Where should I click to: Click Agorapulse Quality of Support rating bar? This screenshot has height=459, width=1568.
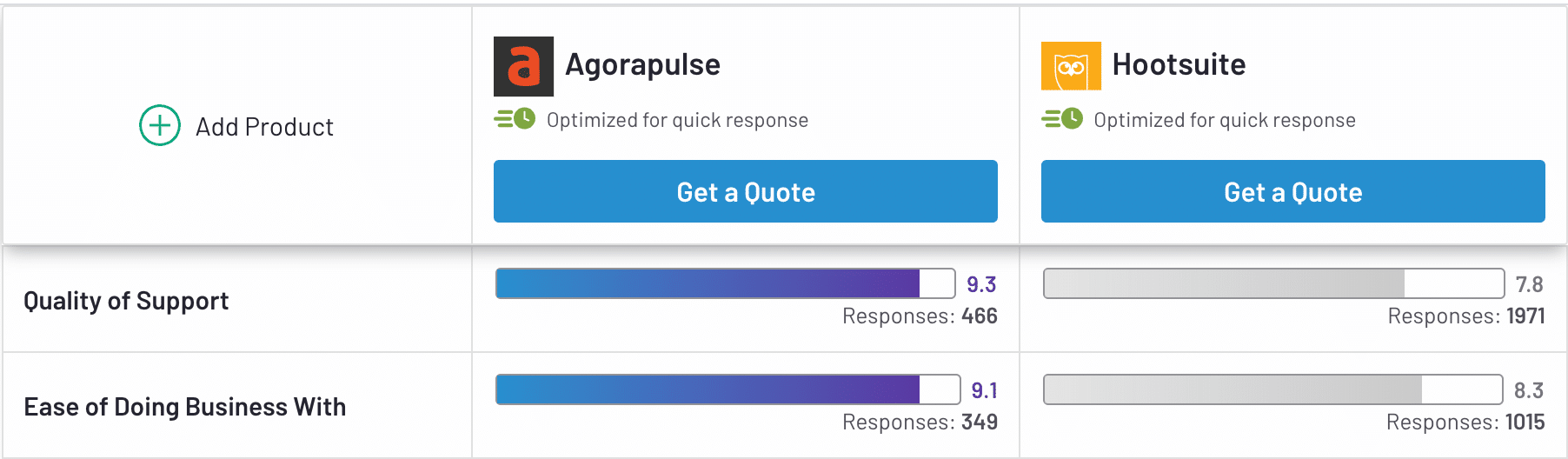[725, 283]
